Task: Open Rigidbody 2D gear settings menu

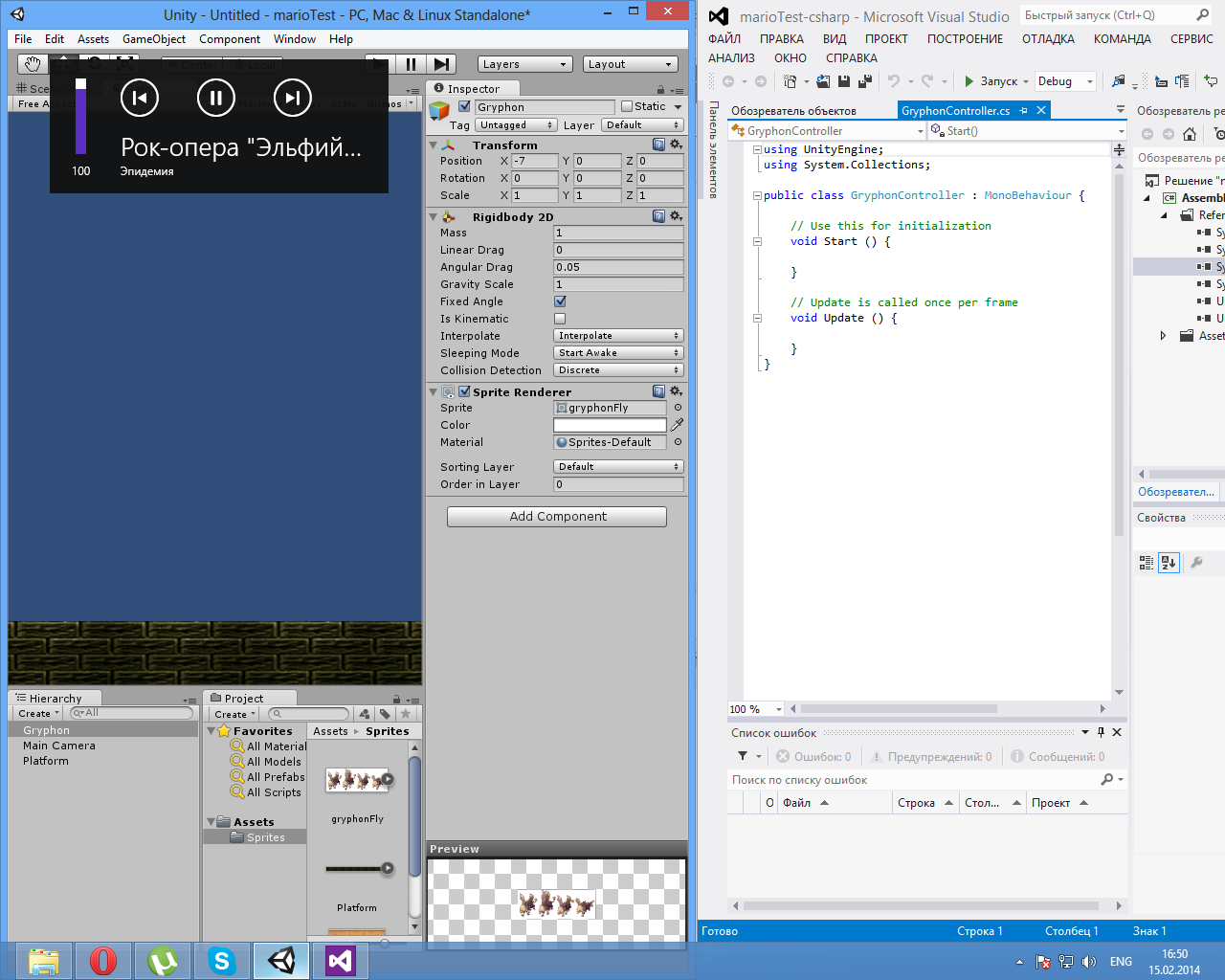Action: [677, 216]
